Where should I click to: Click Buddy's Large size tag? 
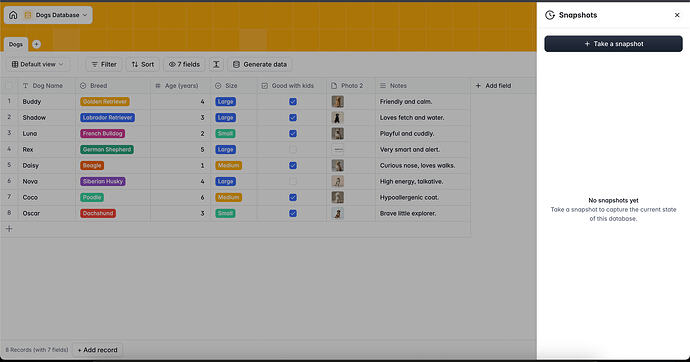225,102
